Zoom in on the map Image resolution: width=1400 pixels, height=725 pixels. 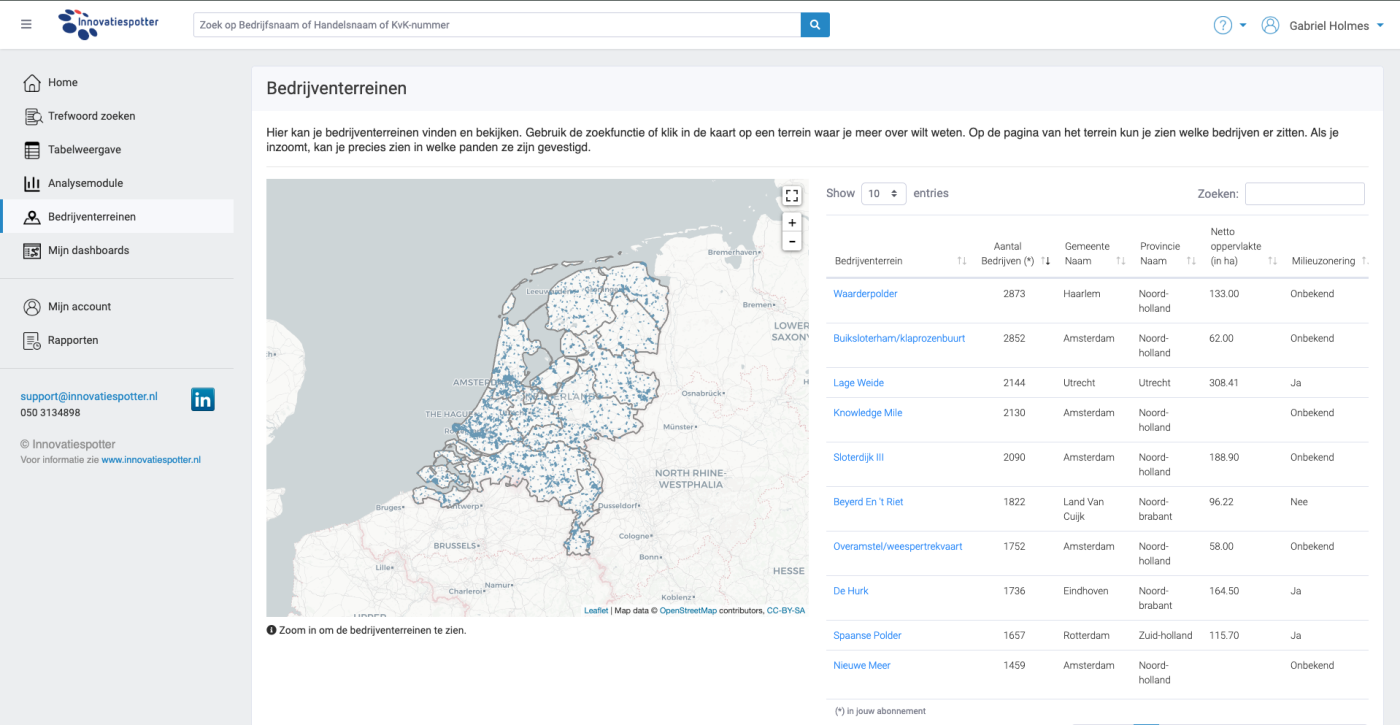pos(792,223)
